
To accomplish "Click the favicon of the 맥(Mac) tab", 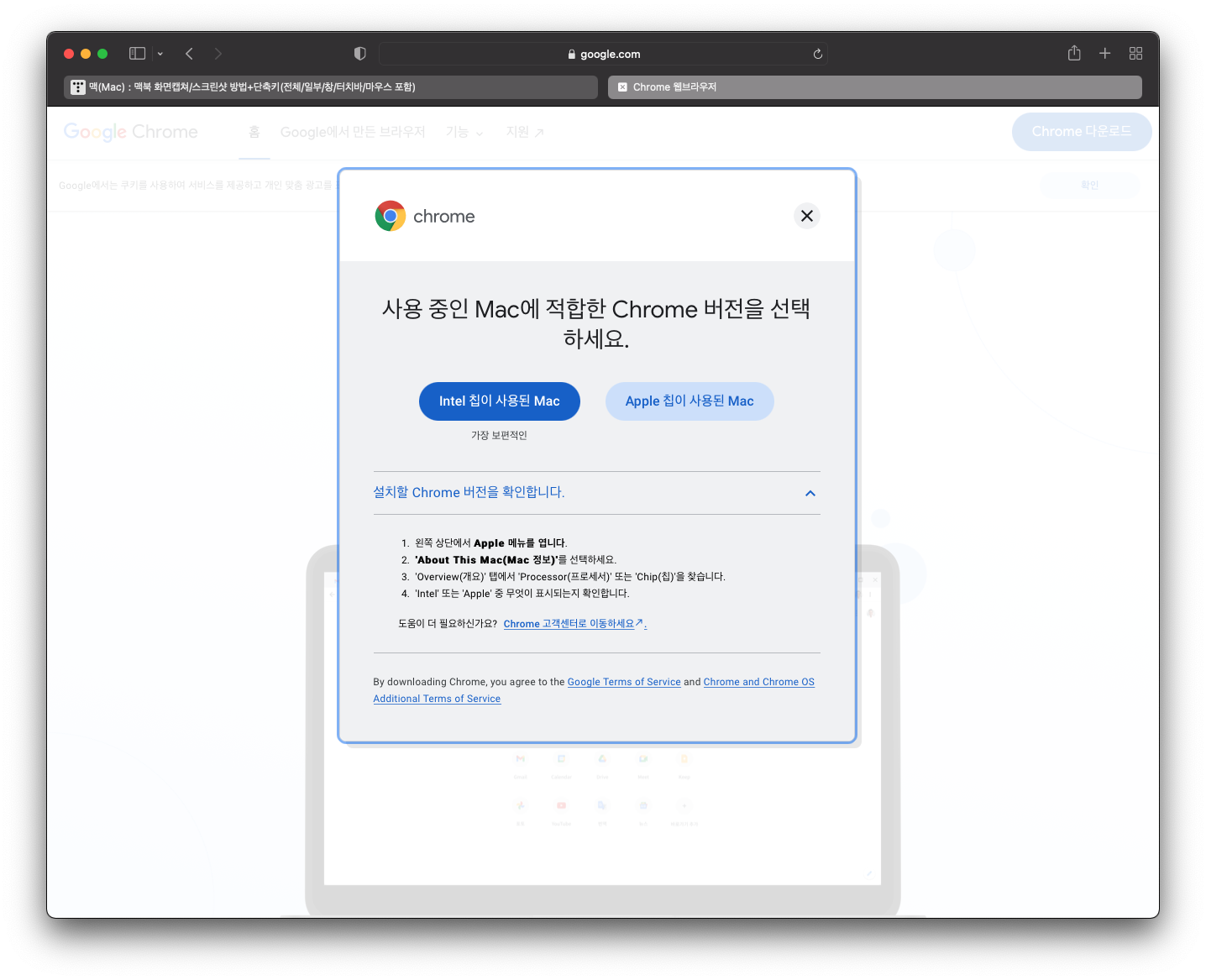I will click(78, 86).
